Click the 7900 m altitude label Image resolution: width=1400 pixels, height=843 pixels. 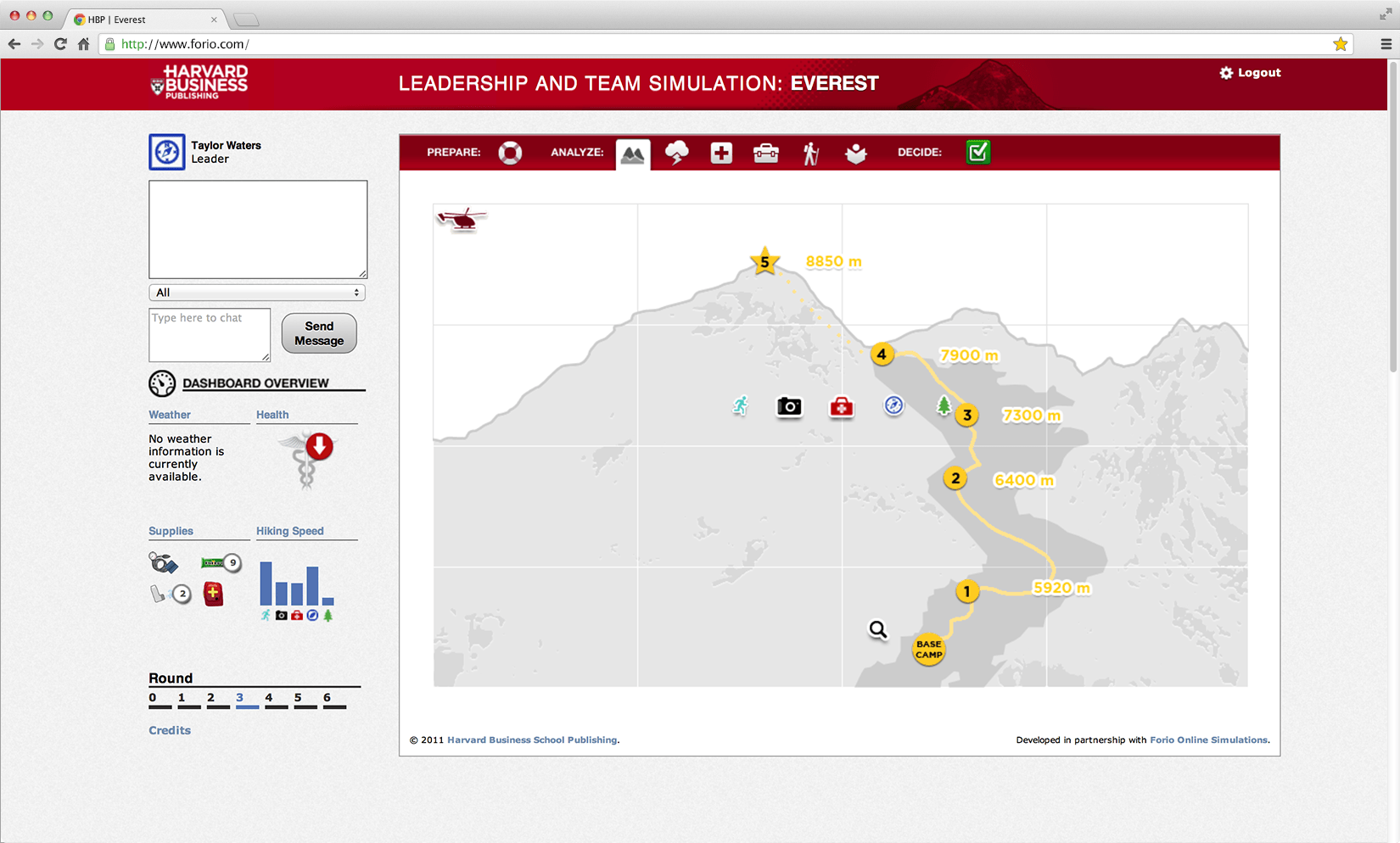[x=969, y=355]
